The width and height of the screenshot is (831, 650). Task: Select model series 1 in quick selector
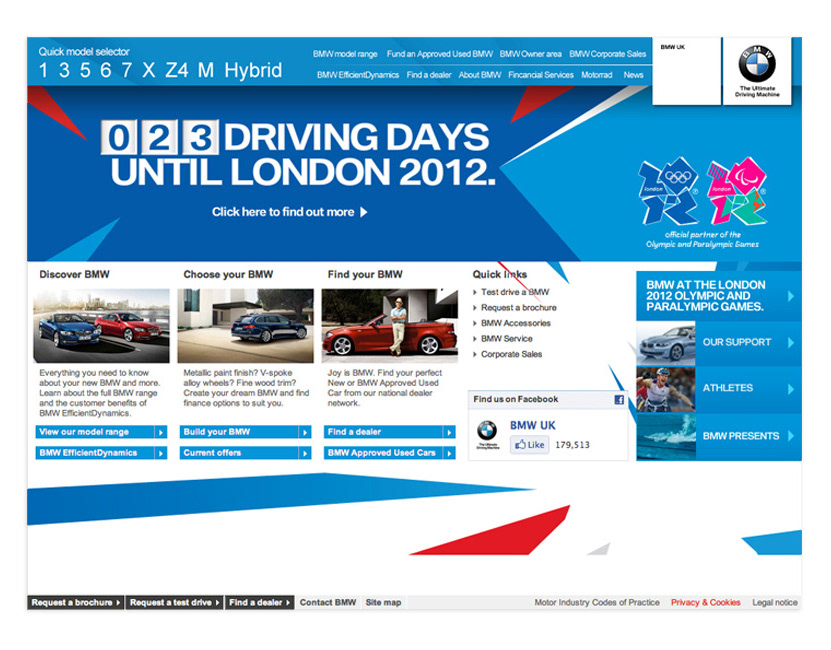pos(43,70)
